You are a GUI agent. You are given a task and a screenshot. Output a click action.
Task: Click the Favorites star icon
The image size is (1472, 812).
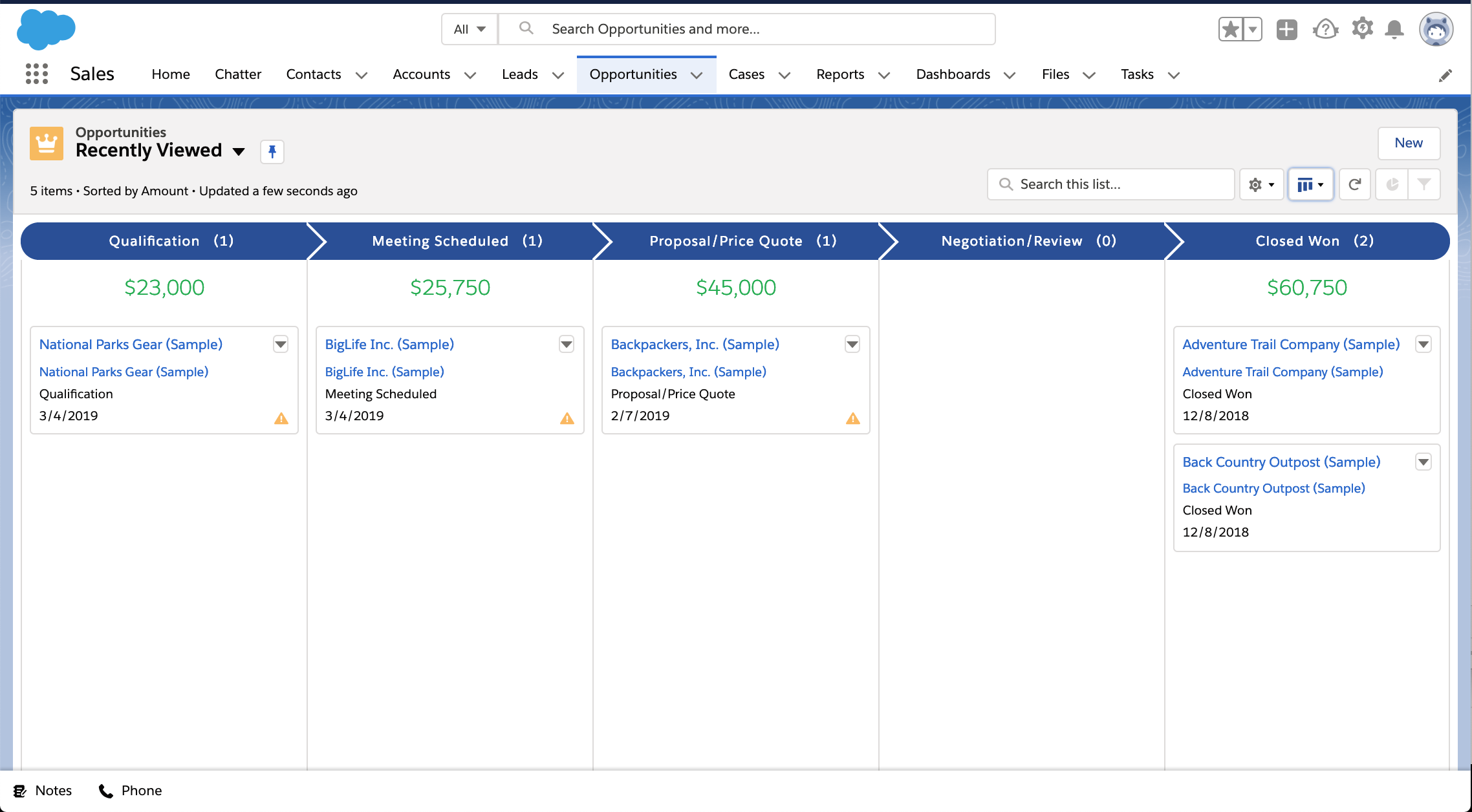(1231, 29)
